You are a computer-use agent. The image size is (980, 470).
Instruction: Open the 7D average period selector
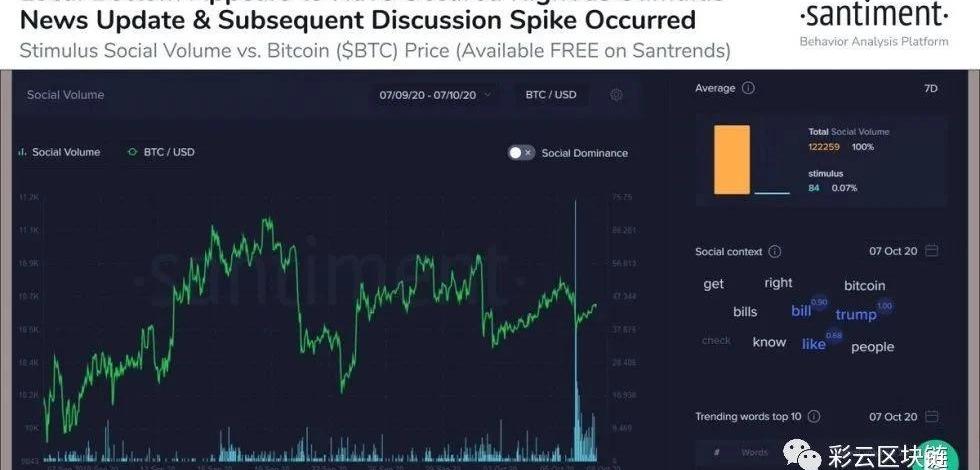click(x=930, y=88)
